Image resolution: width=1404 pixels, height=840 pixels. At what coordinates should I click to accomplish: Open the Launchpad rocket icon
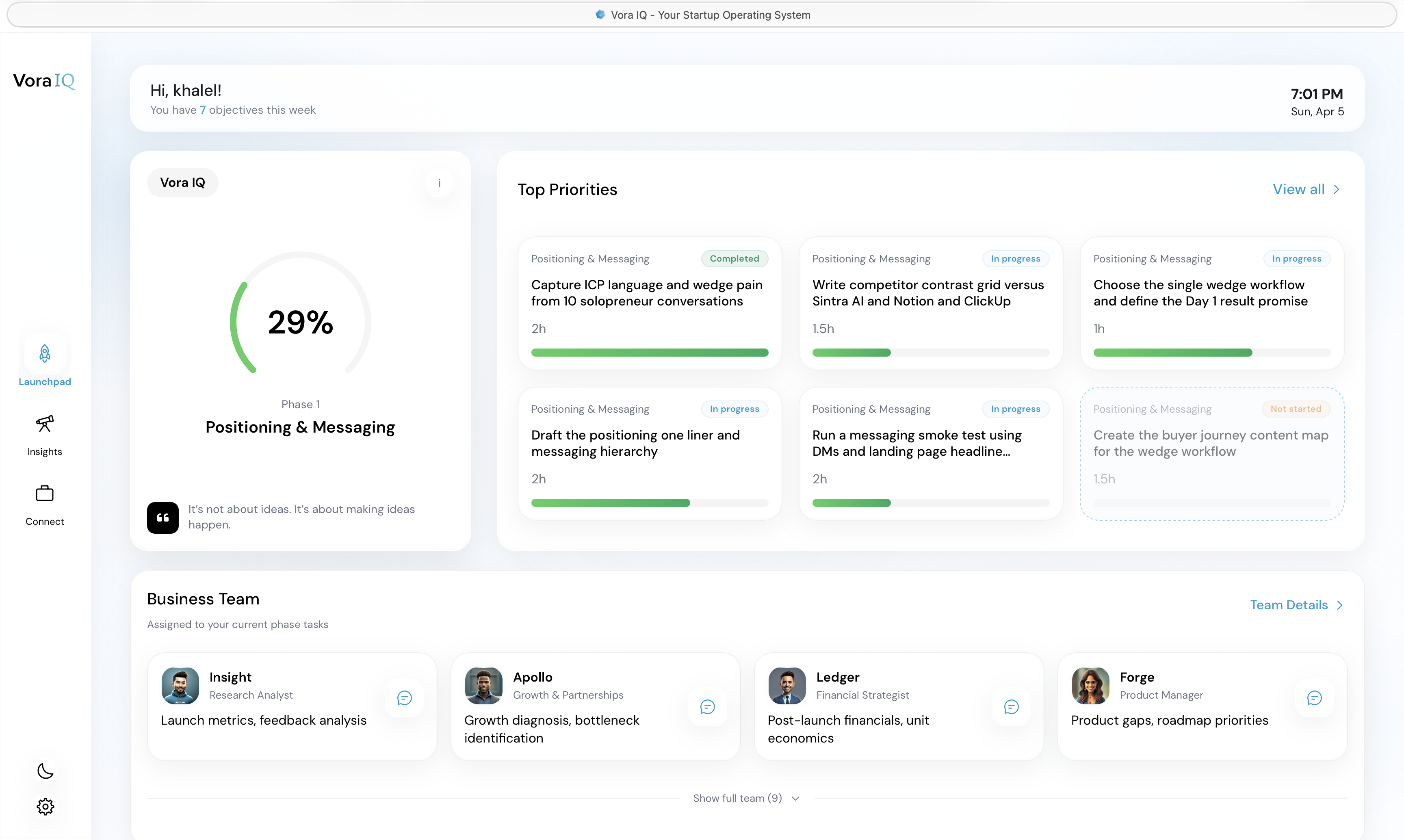tap(45, 354)
